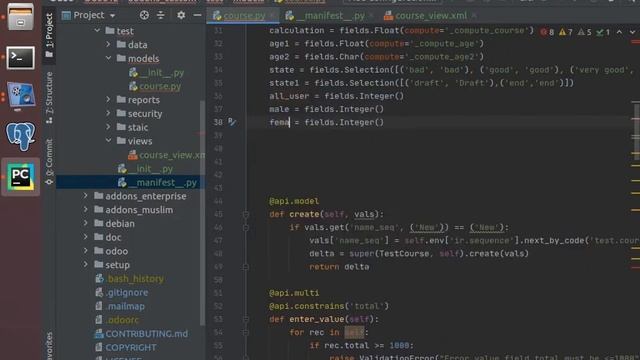Open the Files manager in Ubuntu dock

click(20, 17)
